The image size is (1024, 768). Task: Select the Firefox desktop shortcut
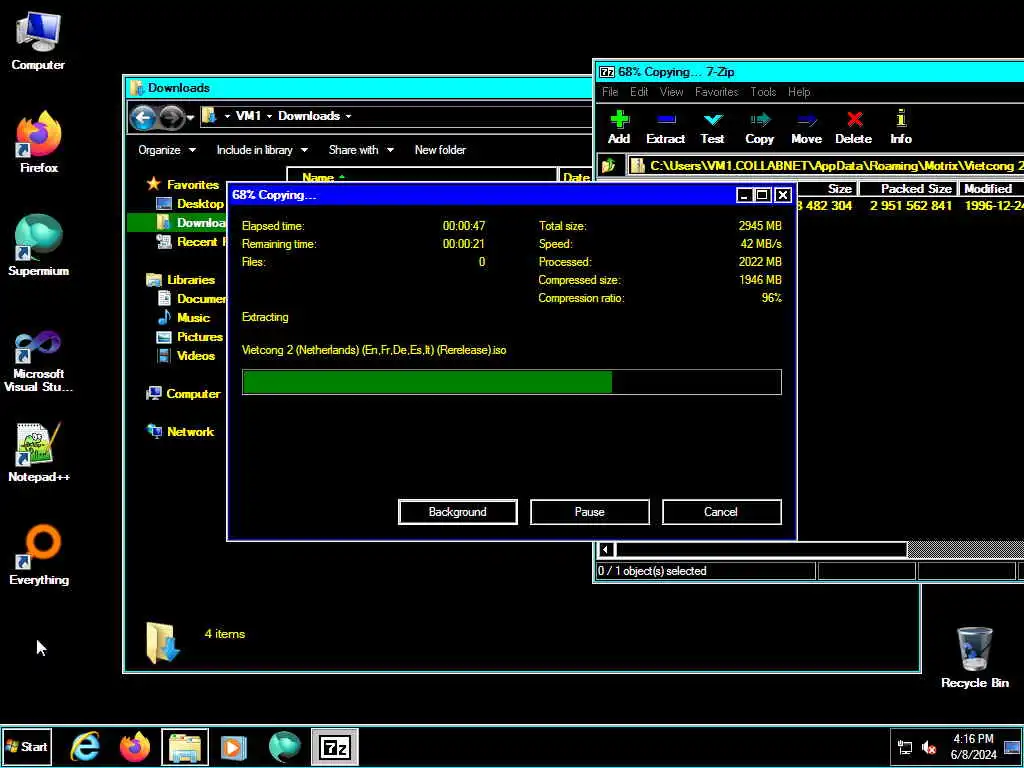[x=39, y=142]
